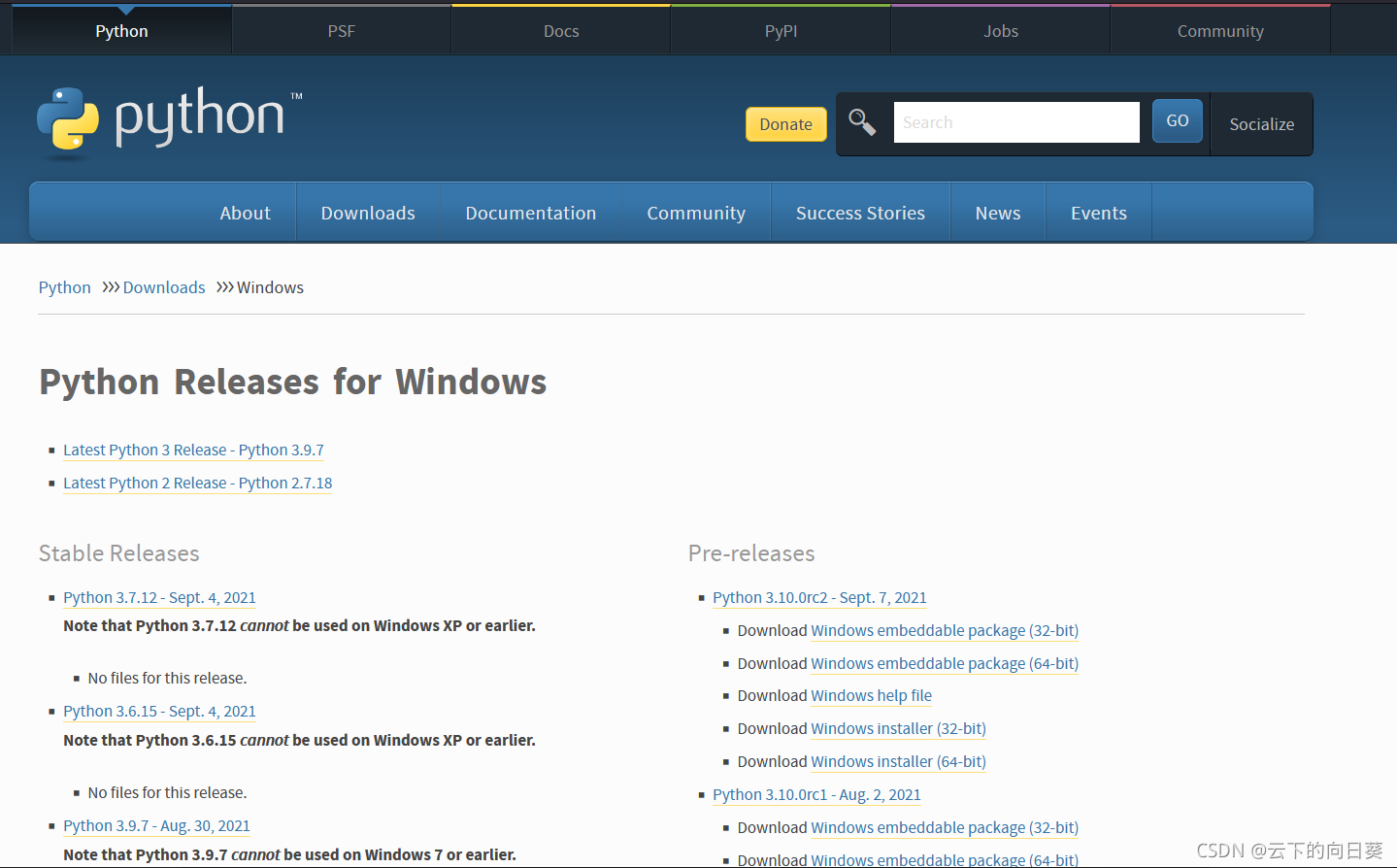Image resolution: width=1397 pixels, height=868 pixels.
Task: Download 3.10.0rc2 Windows embeddable package (64-bit)
Action: click(x=945, y=663)
